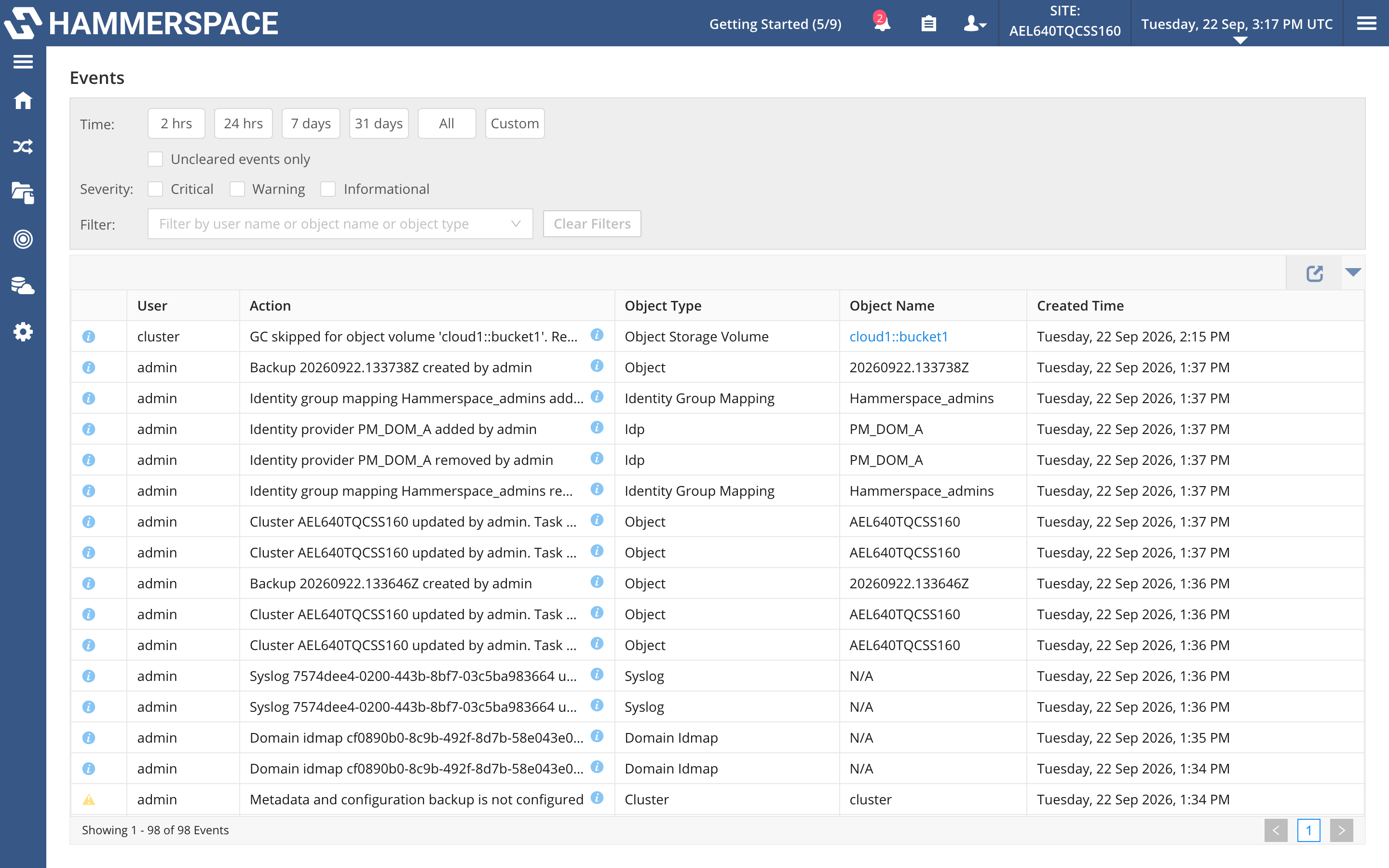Expand the table options dropdown arrow
1389x868 pixels.
tap(1353, 272)
